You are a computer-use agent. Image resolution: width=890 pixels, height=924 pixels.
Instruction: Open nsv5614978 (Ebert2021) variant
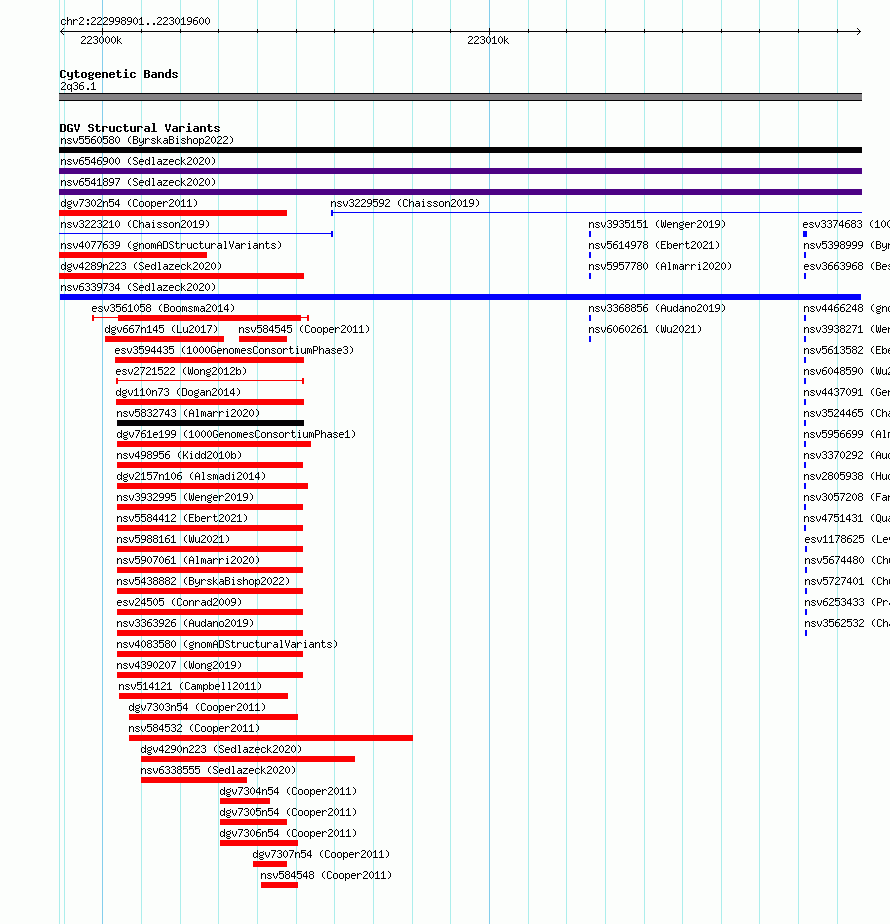(x=654, y=245)
